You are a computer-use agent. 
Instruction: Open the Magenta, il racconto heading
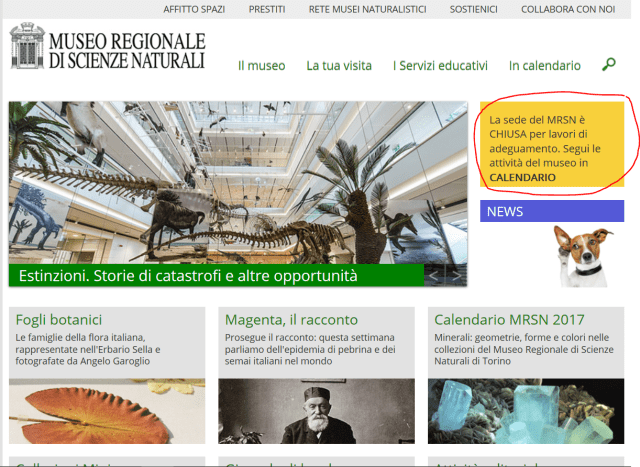click(291, 320)
